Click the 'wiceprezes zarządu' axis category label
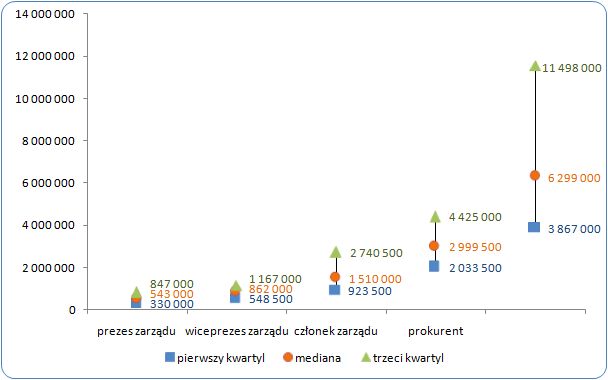Viewport: 608px width, 380px height. [x=237, y=332]
